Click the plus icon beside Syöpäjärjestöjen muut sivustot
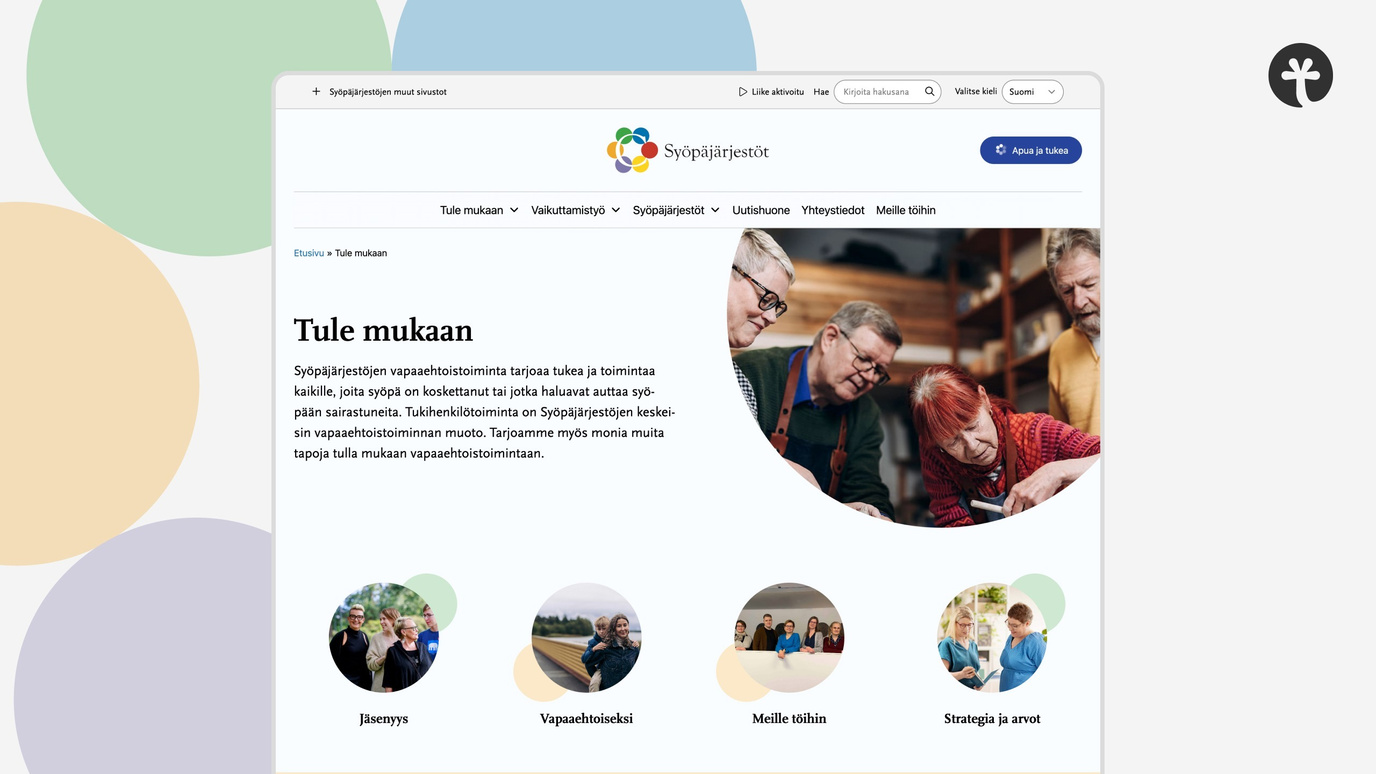 (316, 91)
